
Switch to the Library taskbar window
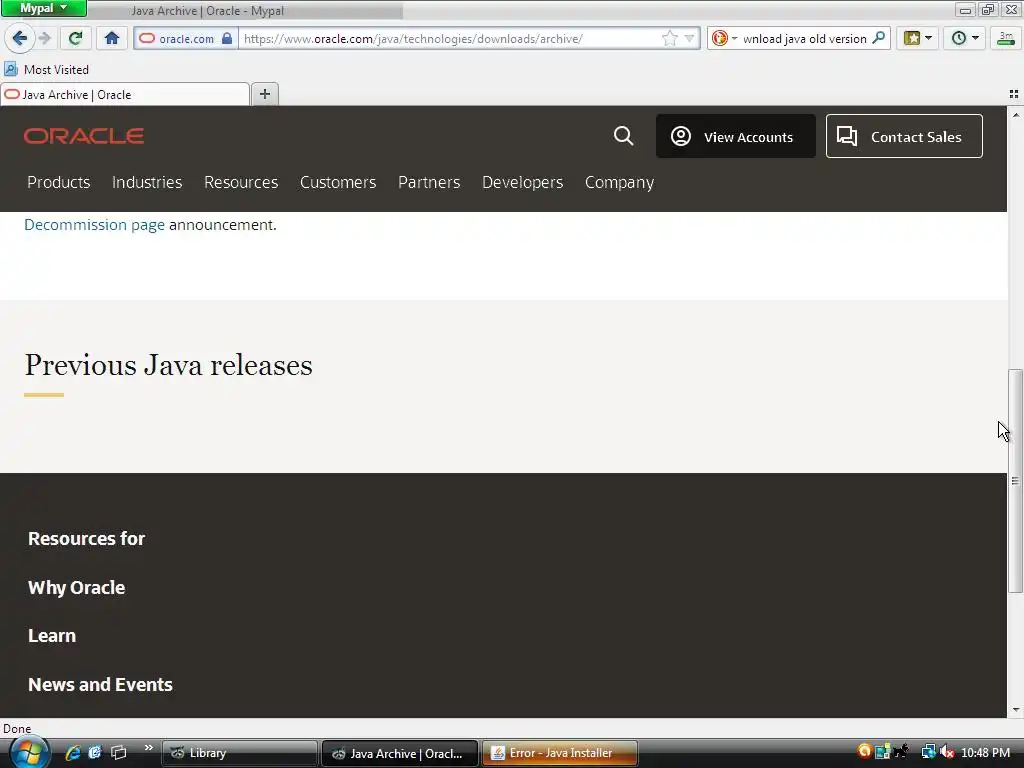click(239, 753)
